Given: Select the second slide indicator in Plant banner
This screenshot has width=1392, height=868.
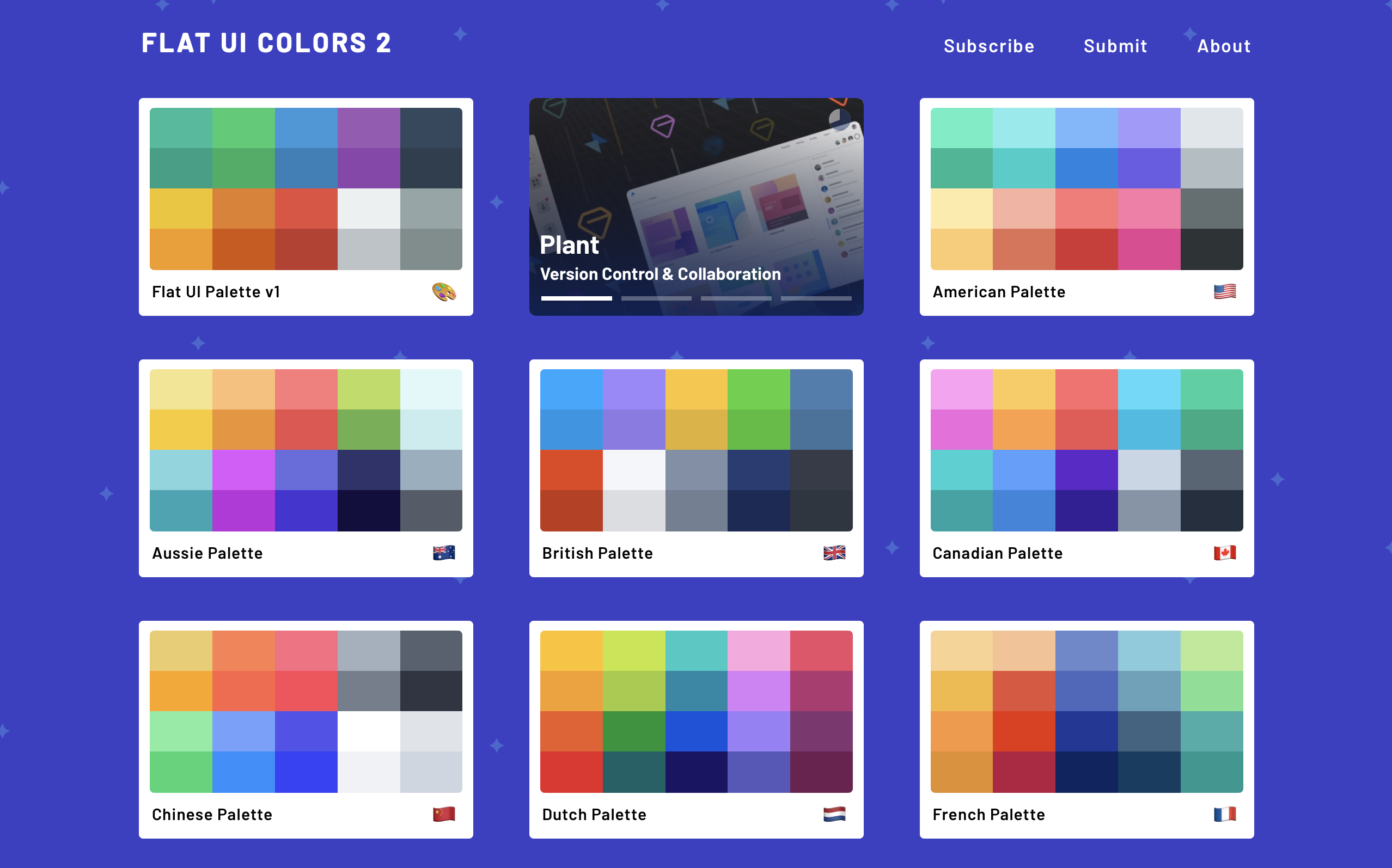Looking at the screenshot, I should coord(656,298).
